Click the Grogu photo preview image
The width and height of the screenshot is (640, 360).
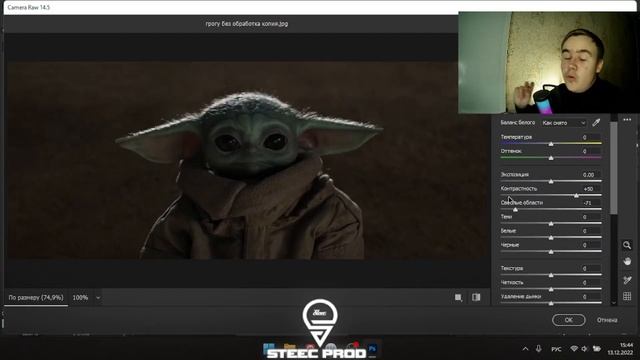pos(248,160)
